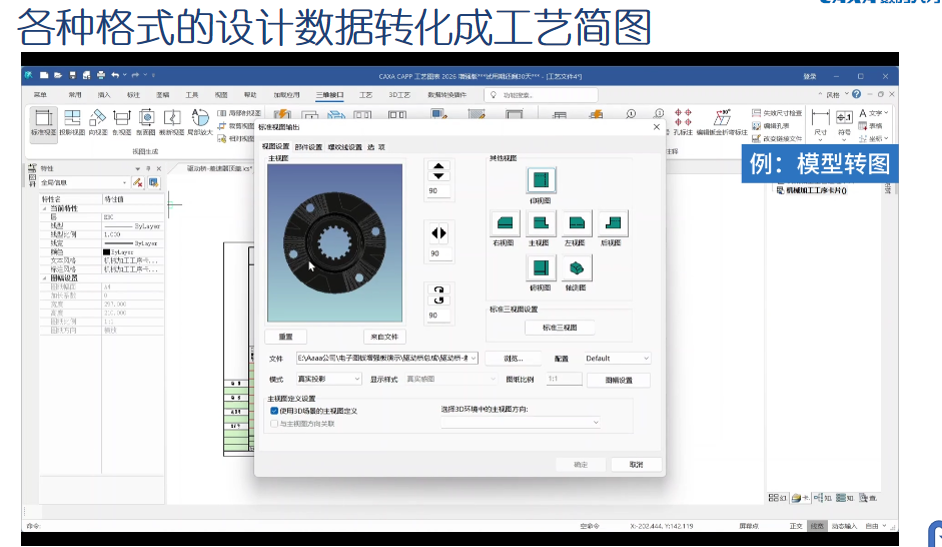This screenshot has width=942, height=547.
Task: Choose the 俯视图 view button
Action: [541, 268]
